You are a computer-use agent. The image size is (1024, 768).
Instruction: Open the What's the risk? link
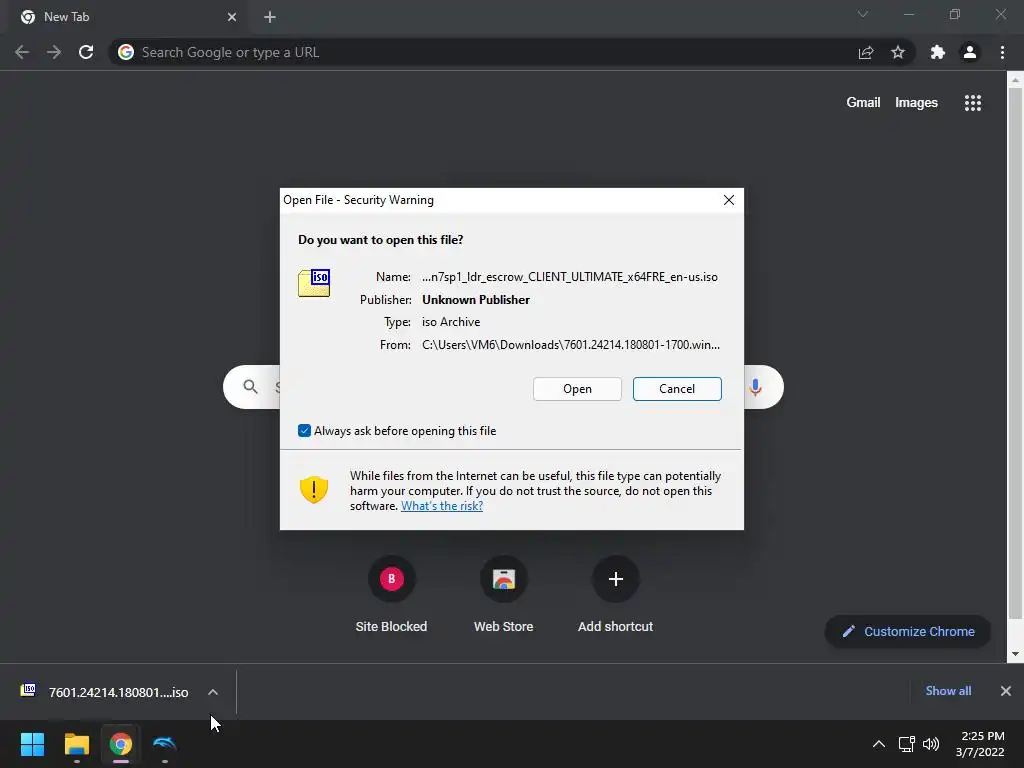tap(442, 506)
